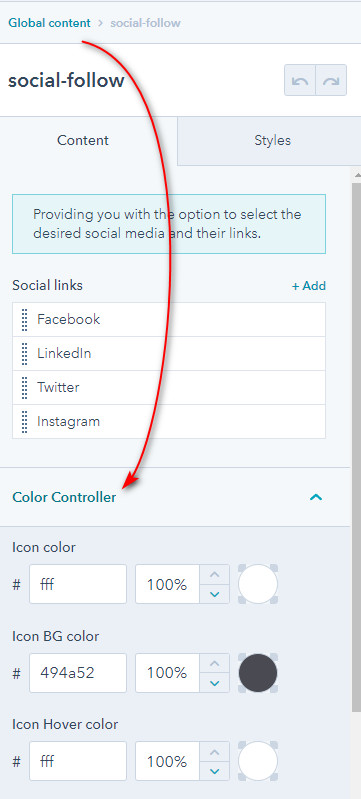Open the Icon BG color dark swatch
The height and width of the screenshot is (799, 361).
click(258, 673)
